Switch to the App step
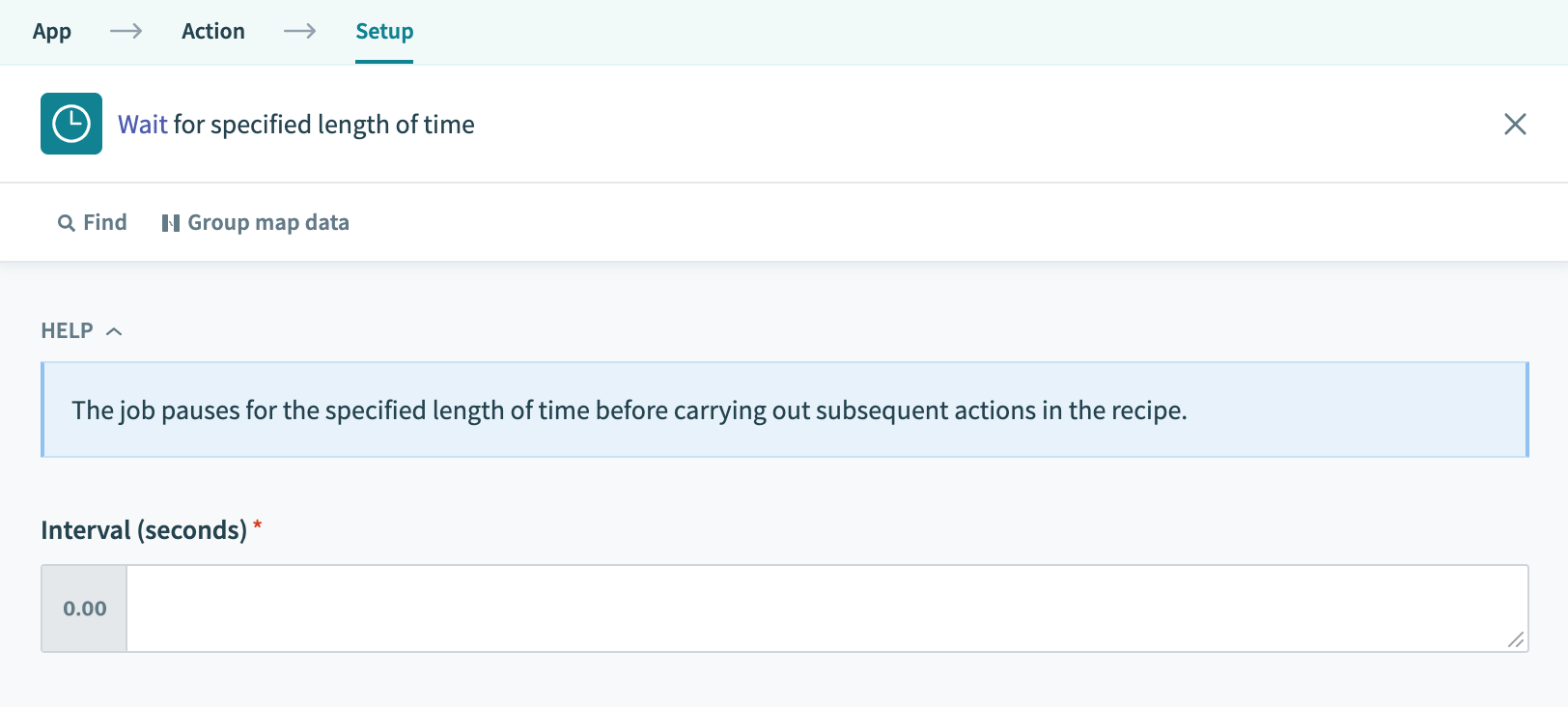 (51, 31)
